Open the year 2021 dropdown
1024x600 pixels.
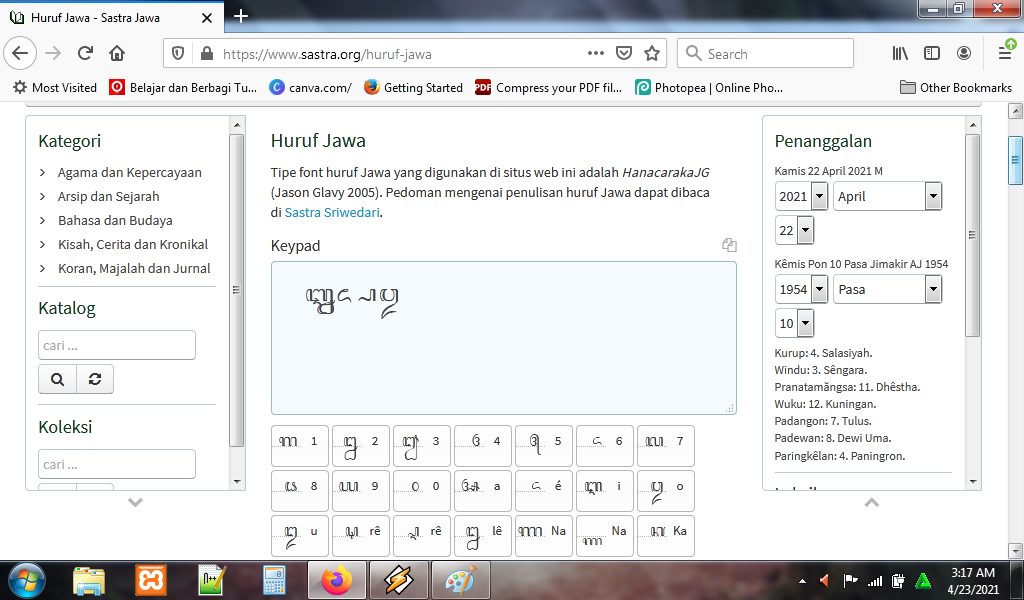click(801, 196)
